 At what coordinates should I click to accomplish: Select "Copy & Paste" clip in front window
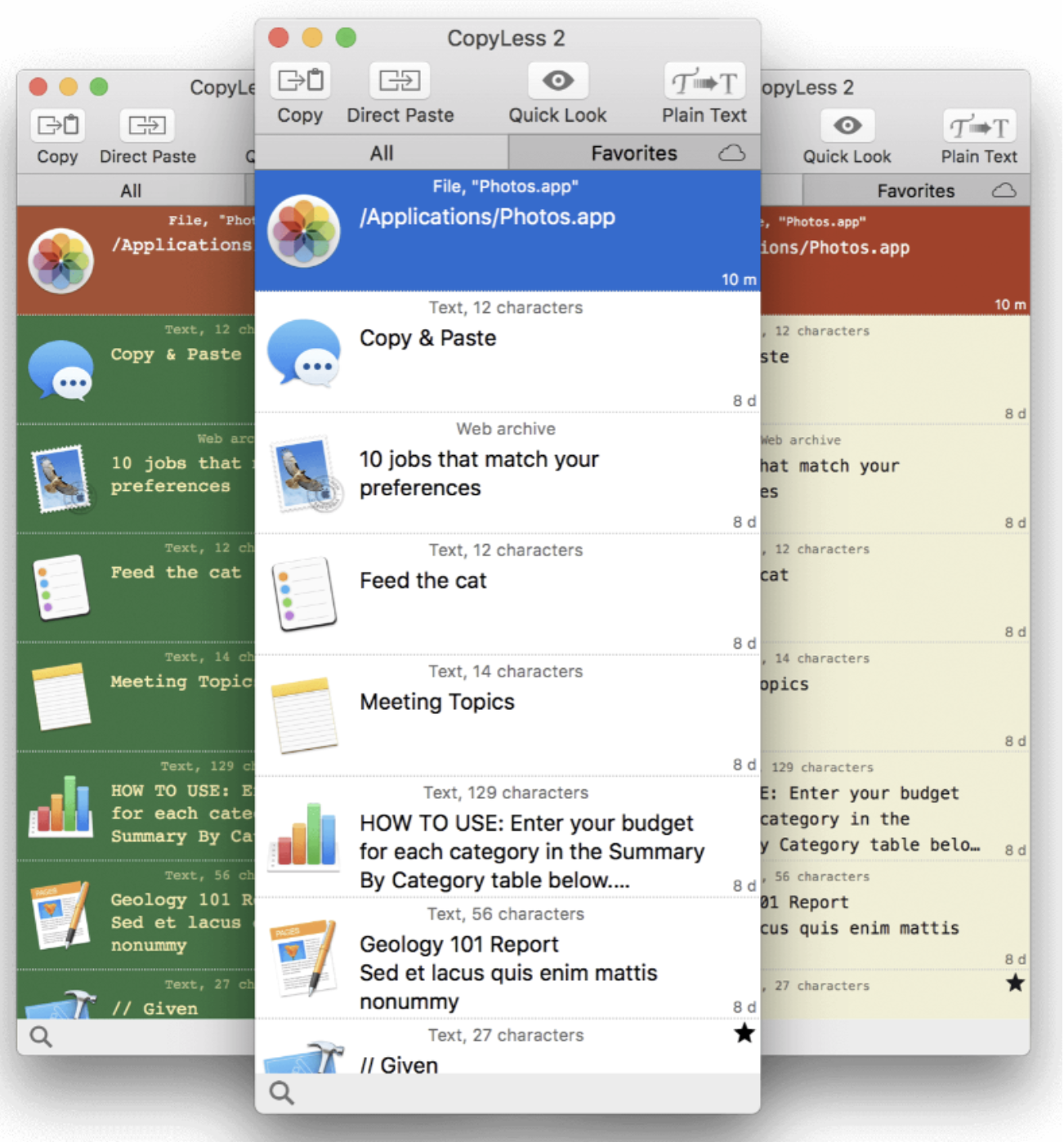pos(507,352)
